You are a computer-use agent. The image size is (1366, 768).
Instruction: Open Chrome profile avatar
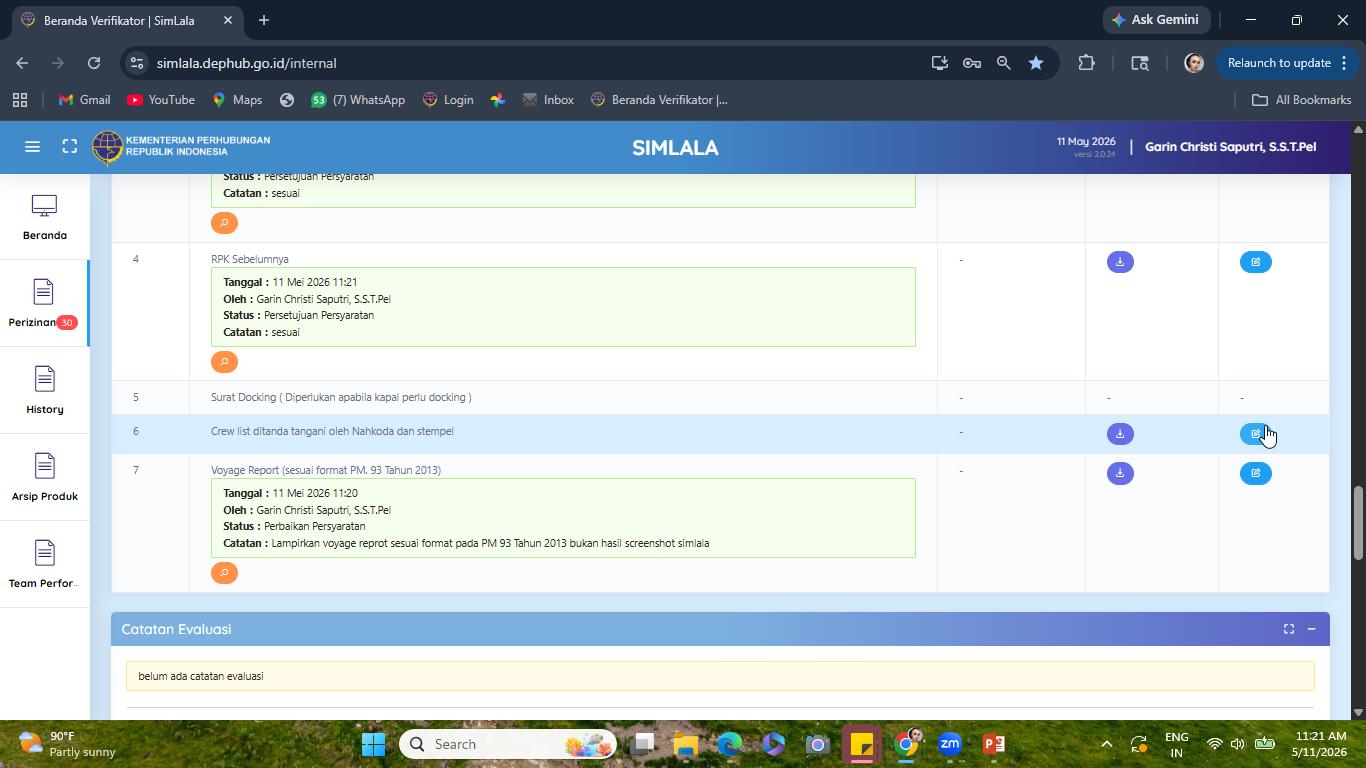(x=1194, y=63)
